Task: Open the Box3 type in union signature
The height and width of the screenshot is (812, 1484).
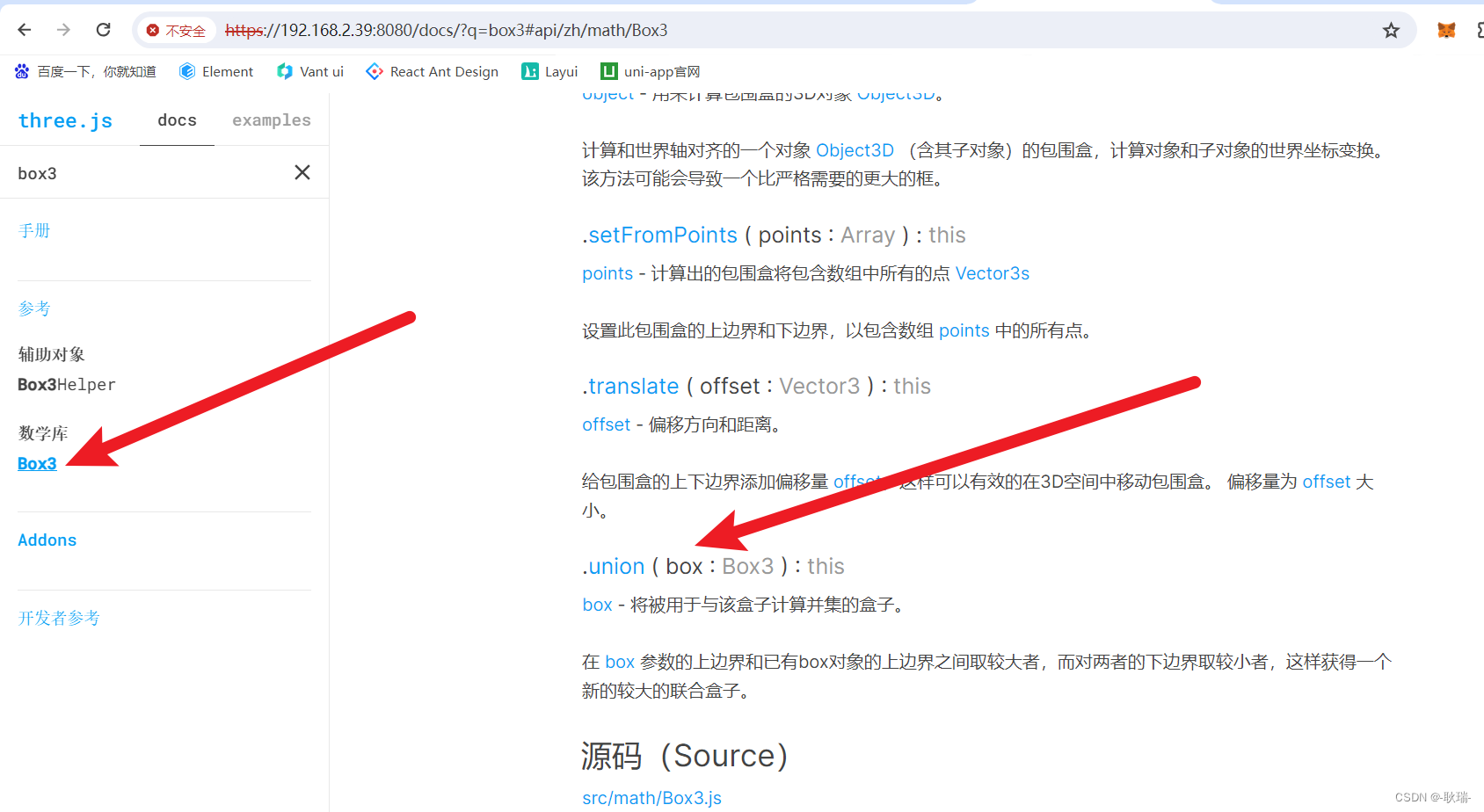Action: [x=748, y=566]
